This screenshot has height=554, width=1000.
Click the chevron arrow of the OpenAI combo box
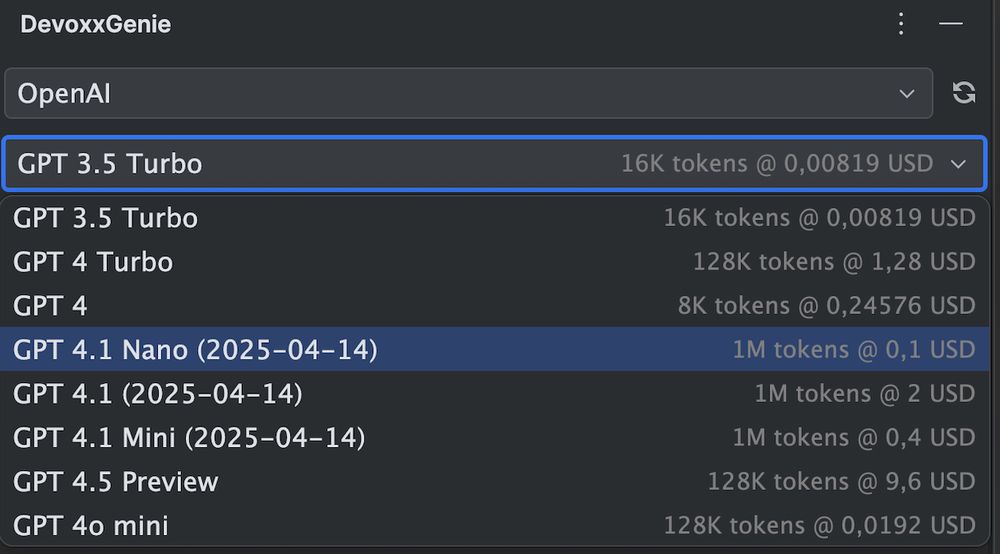pos(906,94)
